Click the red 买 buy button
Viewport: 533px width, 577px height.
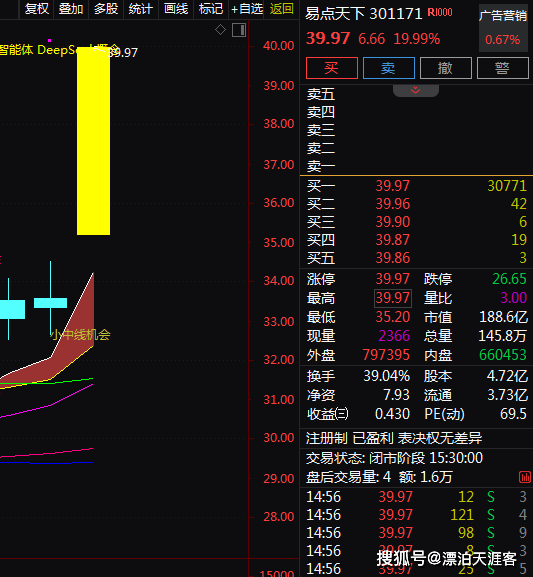tap(332, 68)
